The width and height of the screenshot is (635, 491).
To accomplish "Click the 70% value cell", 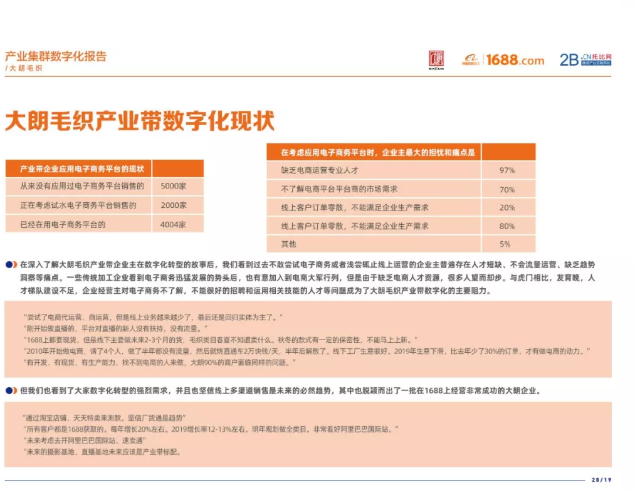I will coord(506,189).
